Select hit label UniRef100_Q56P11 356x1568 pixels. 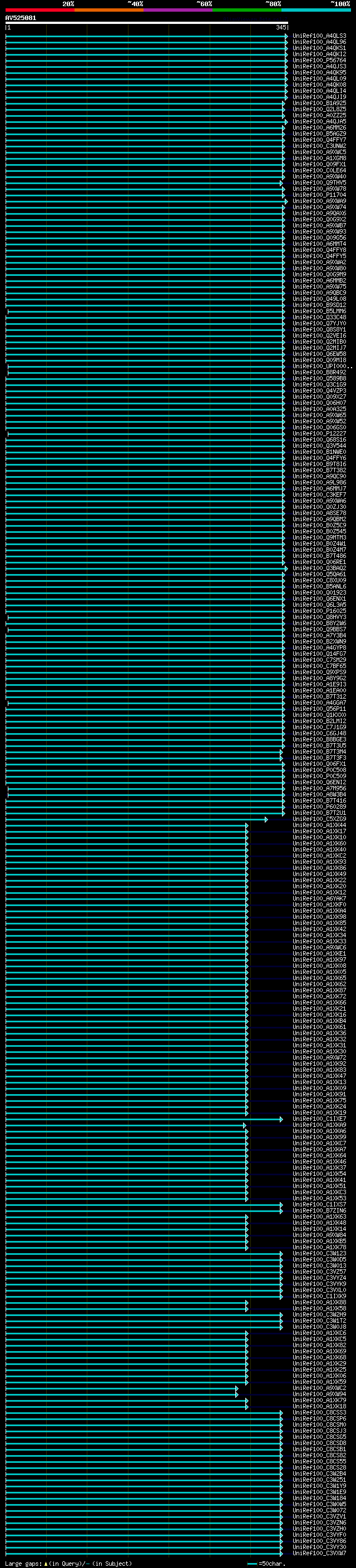pyautogui.click(x=319, y=709)
